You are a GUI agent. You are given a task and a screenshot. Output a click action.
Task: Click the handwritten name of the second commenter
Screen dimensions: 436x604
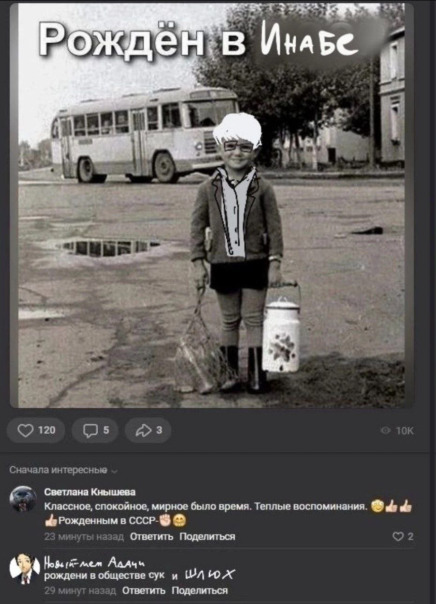(x=95, y=564)
